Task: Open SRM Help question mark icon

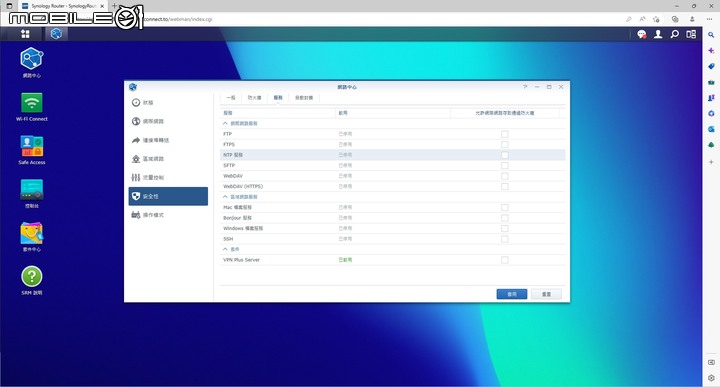Action: coord(32,276)
